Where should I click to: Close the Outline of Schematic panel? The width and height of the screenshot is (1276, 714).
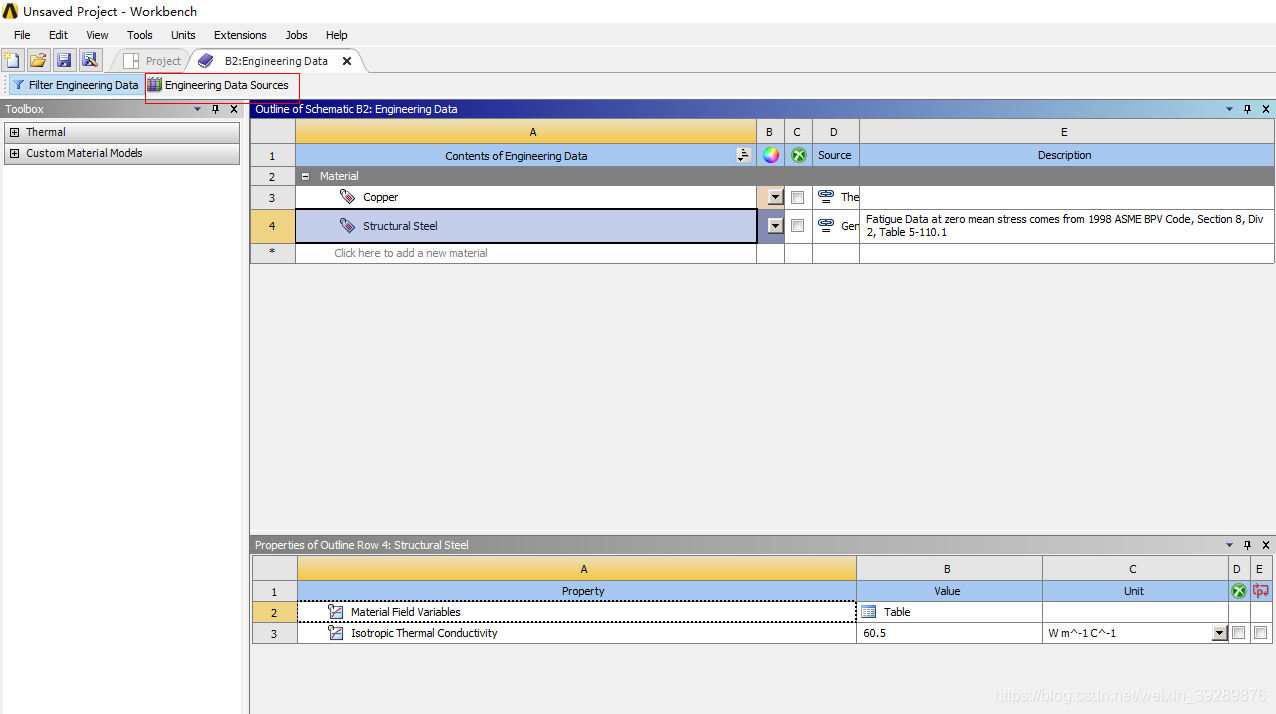pyautogui.click(x=1265, y=109)
